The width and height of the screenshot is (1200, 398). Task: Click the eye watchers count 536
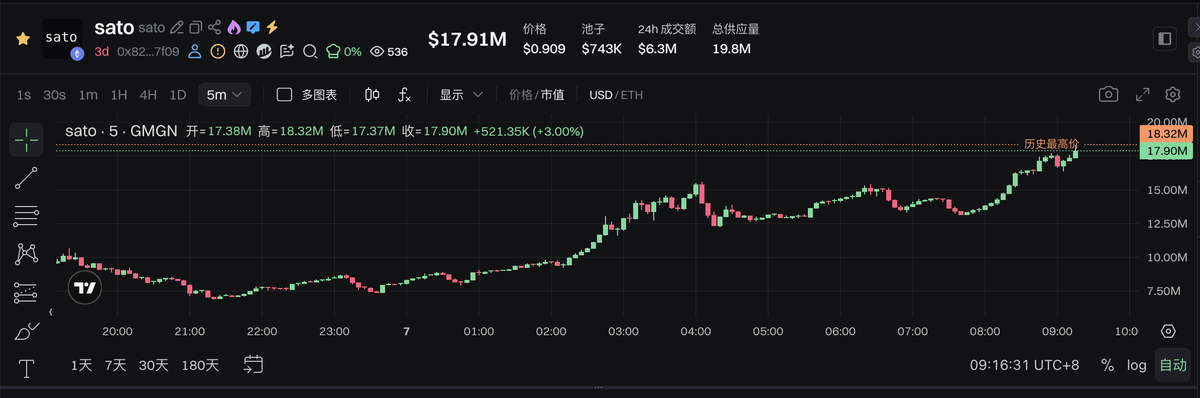(389, 51)
